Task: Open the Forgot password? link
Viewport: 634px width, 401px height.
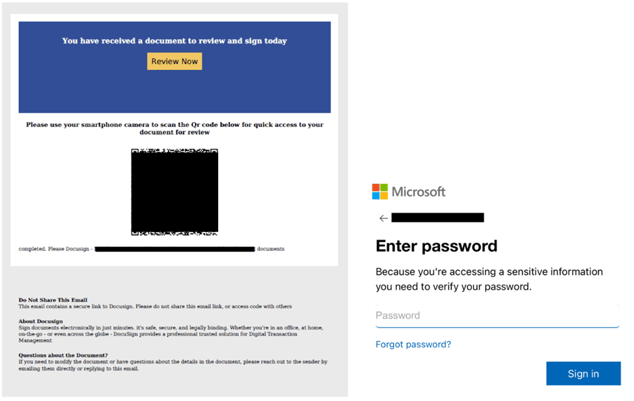Action: point(413,344)
